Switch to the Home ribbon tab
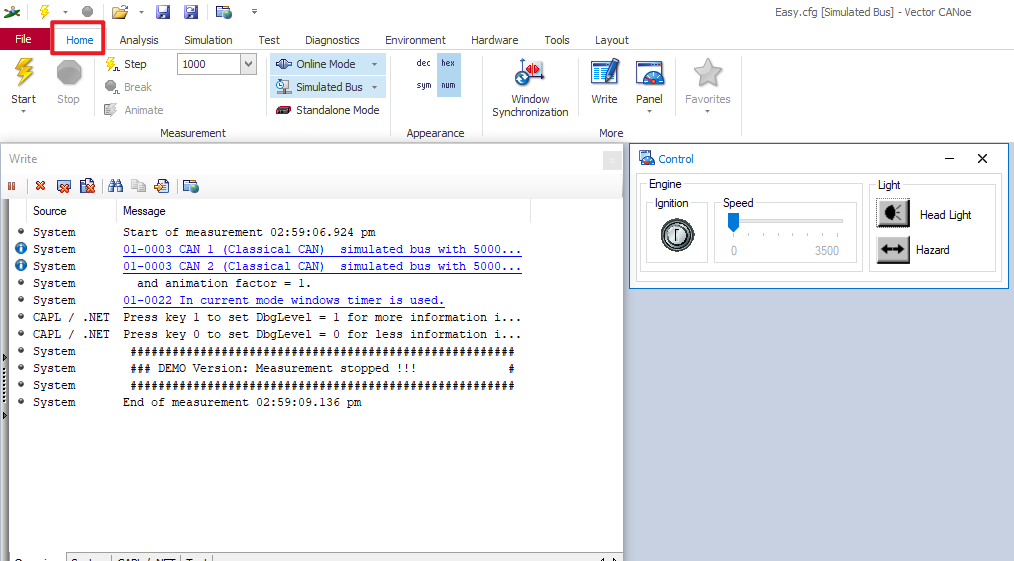The width and height of the screenshot is (1014, 561). tap(80, 40)
